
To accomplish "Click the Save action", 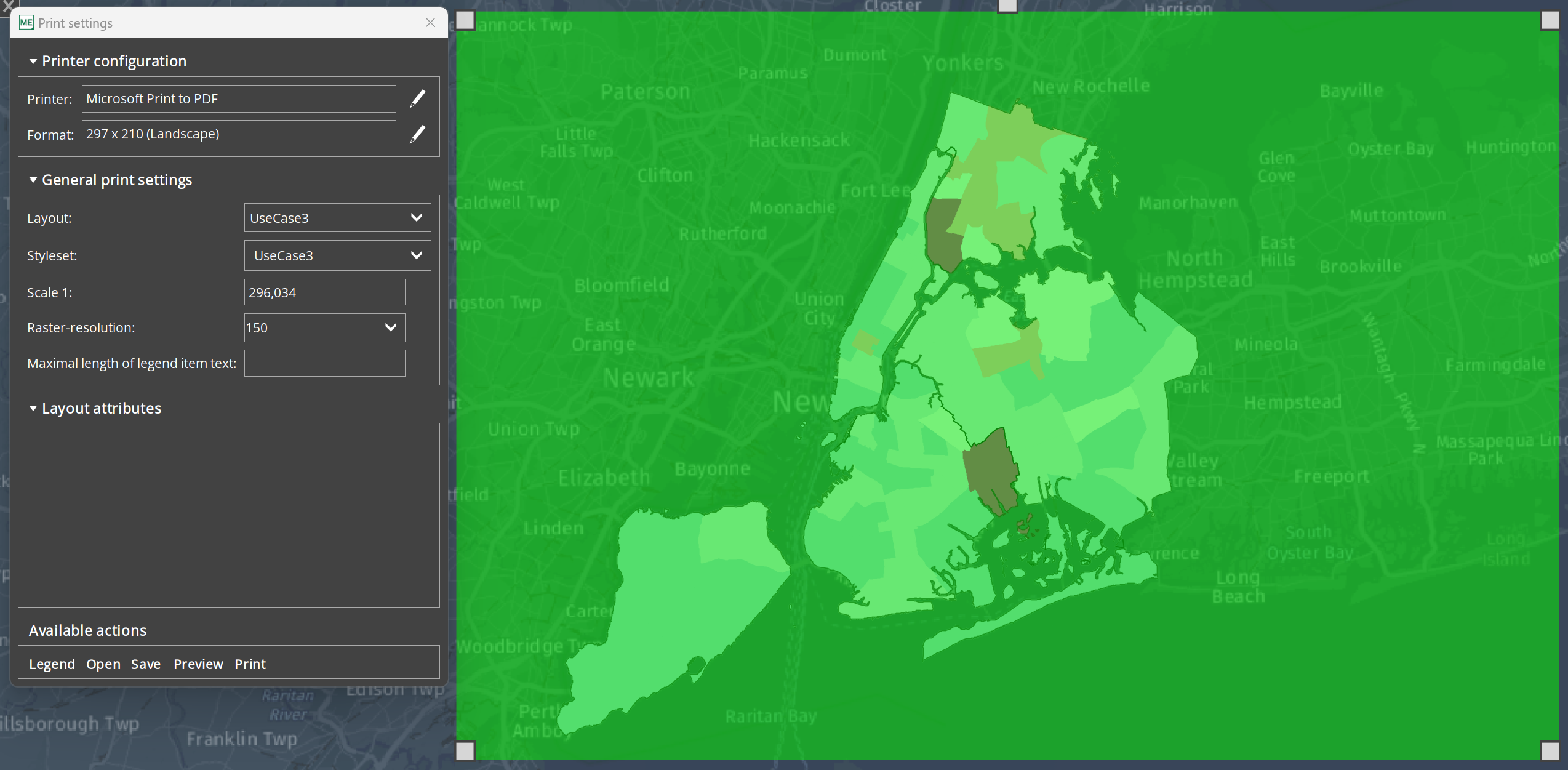I will tap(146, 664).
